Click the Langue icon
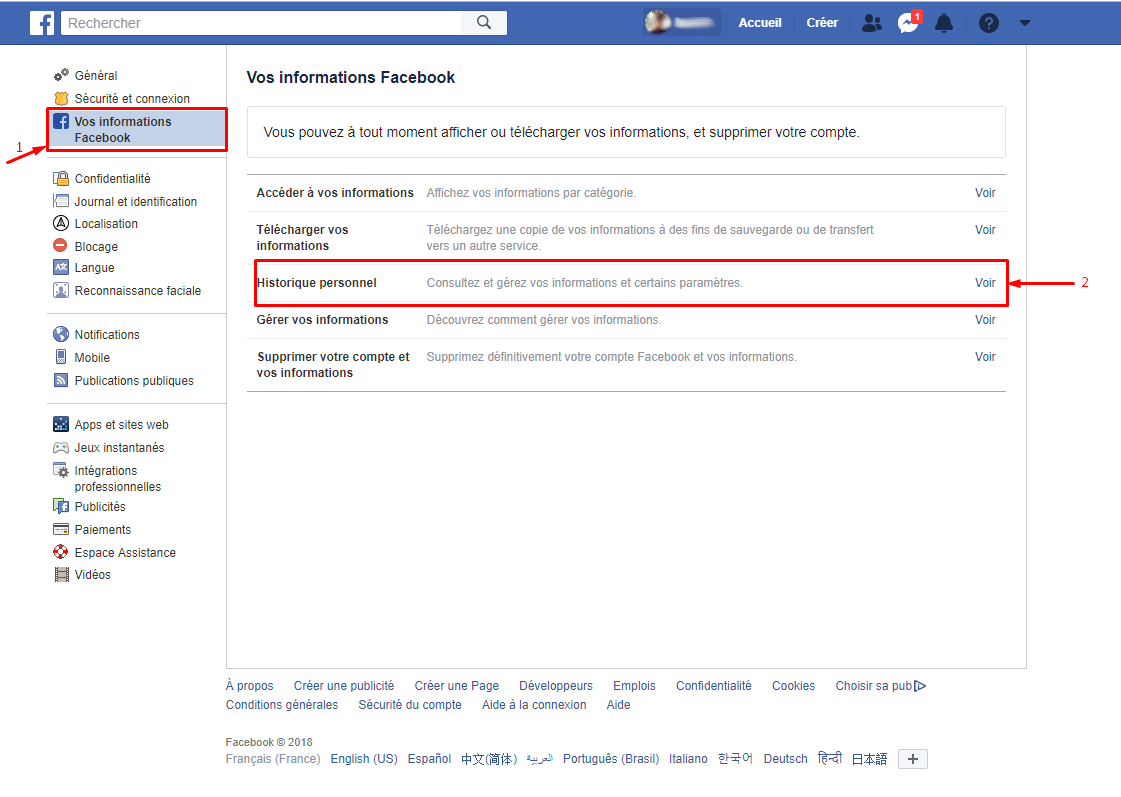1121x797 pixels. tap(61, 267)
